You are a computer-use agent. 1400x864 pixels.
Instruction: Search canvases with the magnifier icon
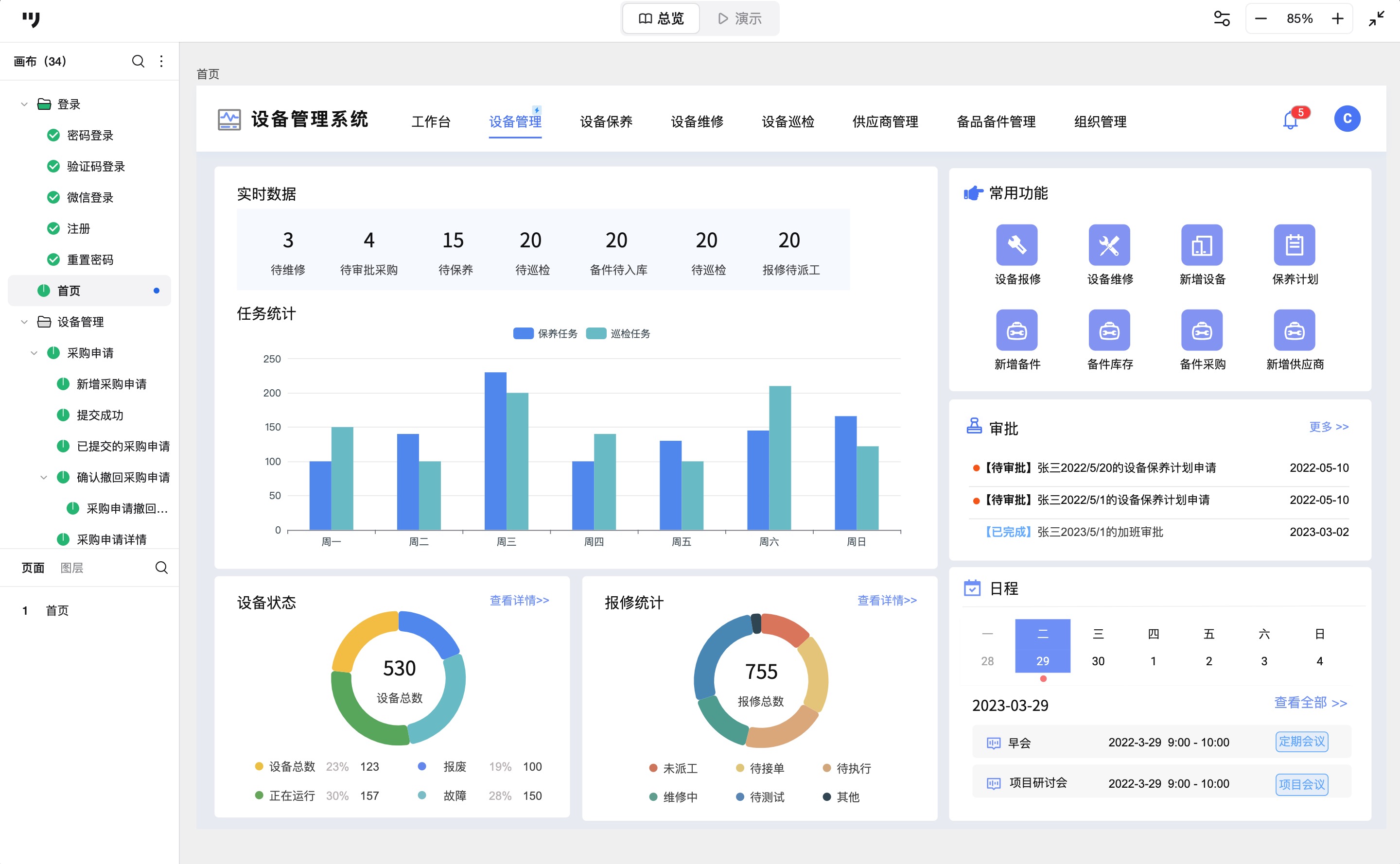tap(138, 61)
